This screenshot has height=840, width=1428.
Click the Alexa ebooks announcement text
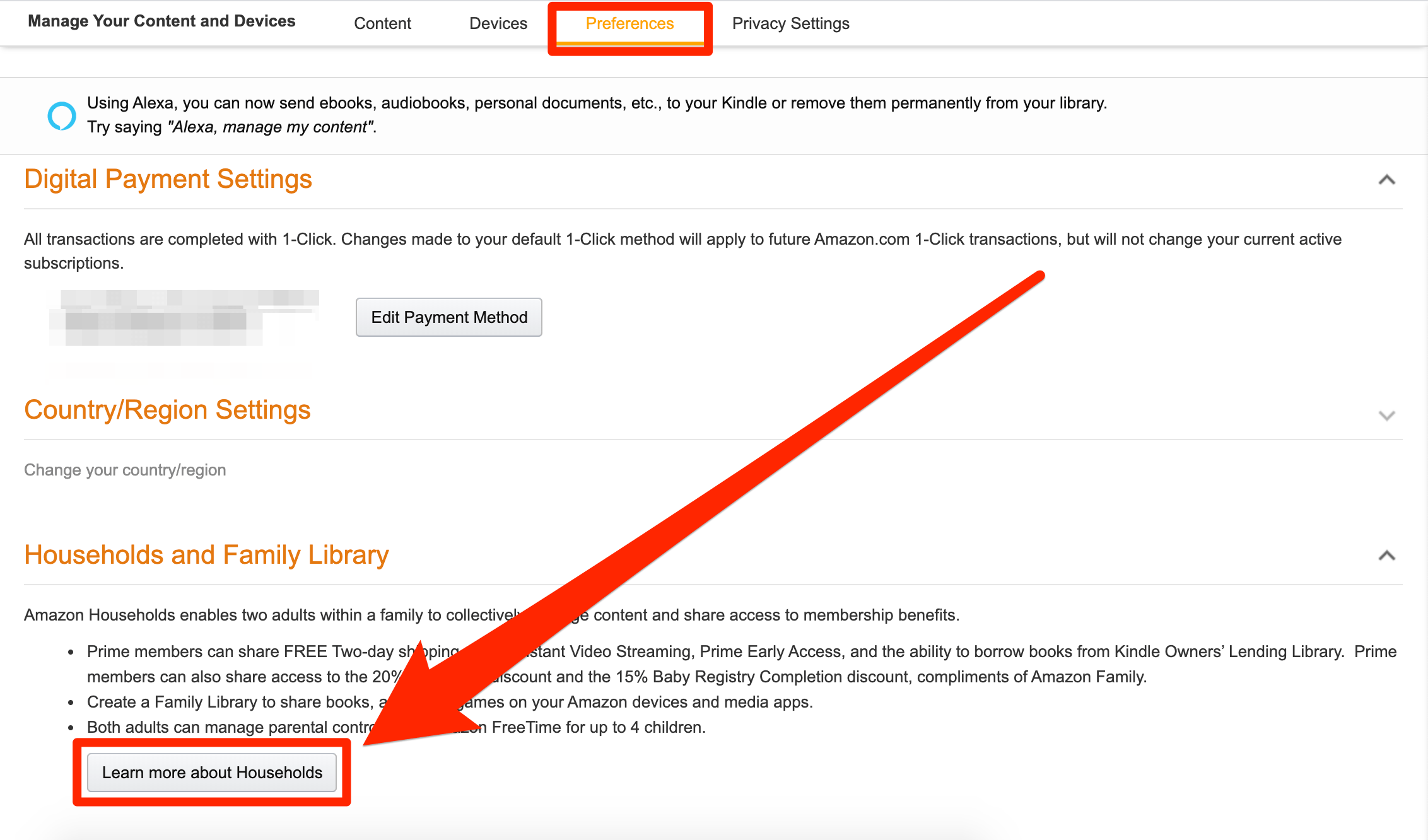coord(596,103)
